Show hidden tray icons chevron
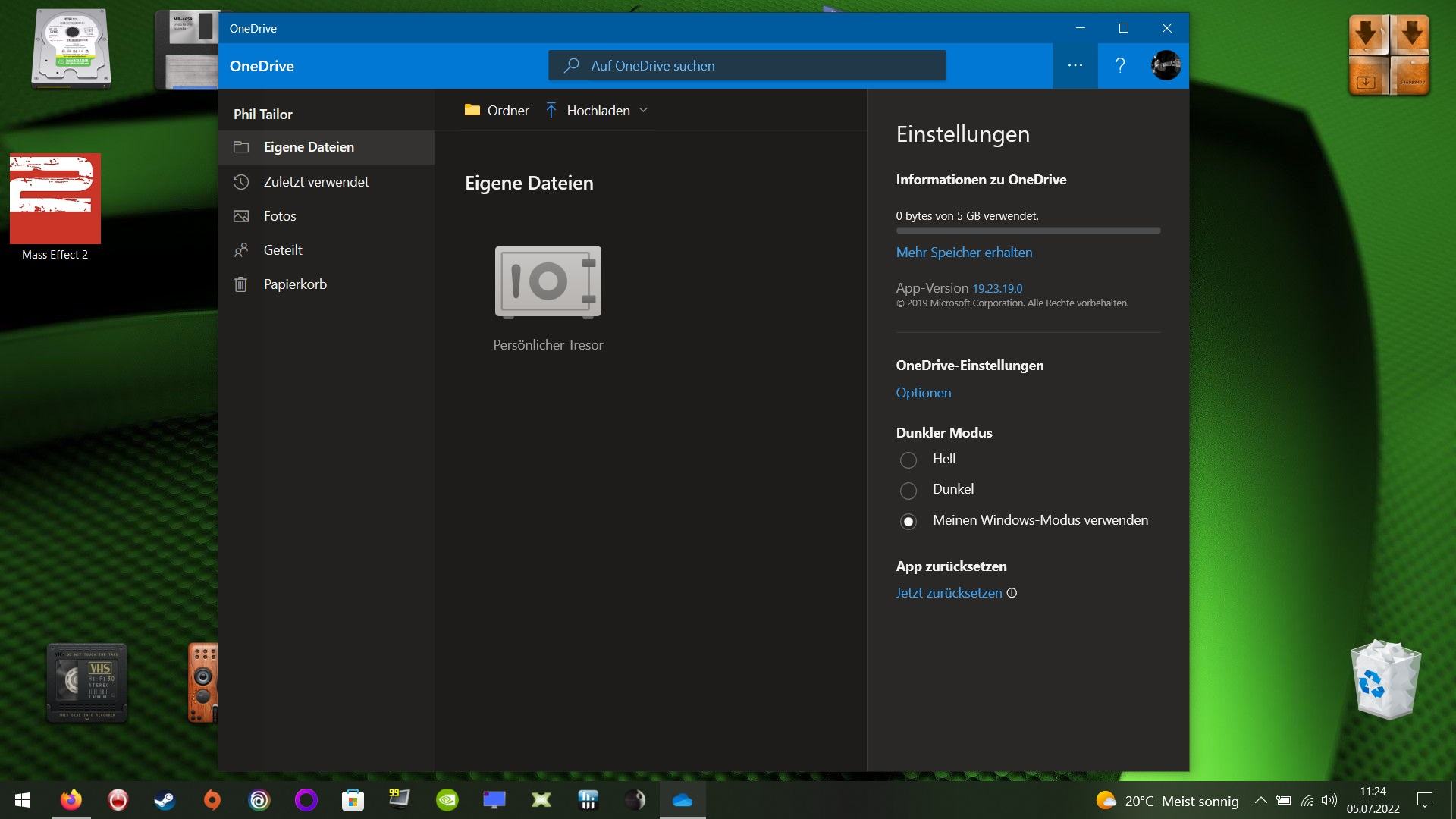Screen dimensions: 1456x819 1260,800
